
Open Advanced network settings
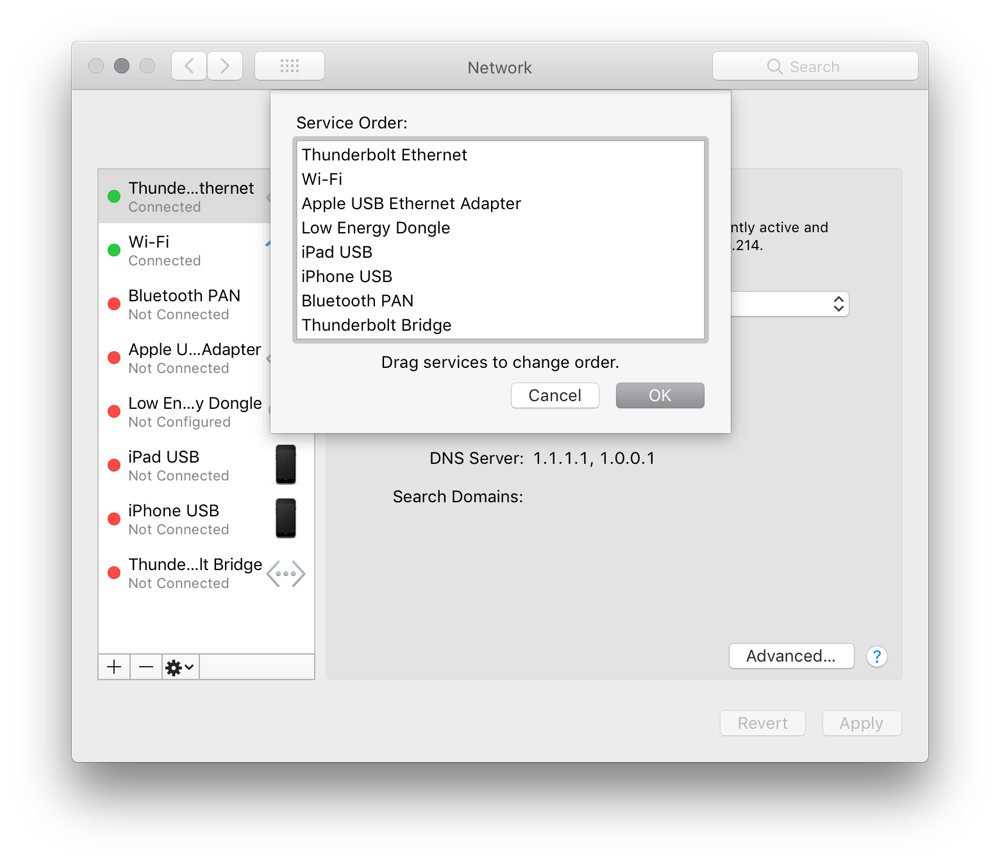(x=791, y=656)
